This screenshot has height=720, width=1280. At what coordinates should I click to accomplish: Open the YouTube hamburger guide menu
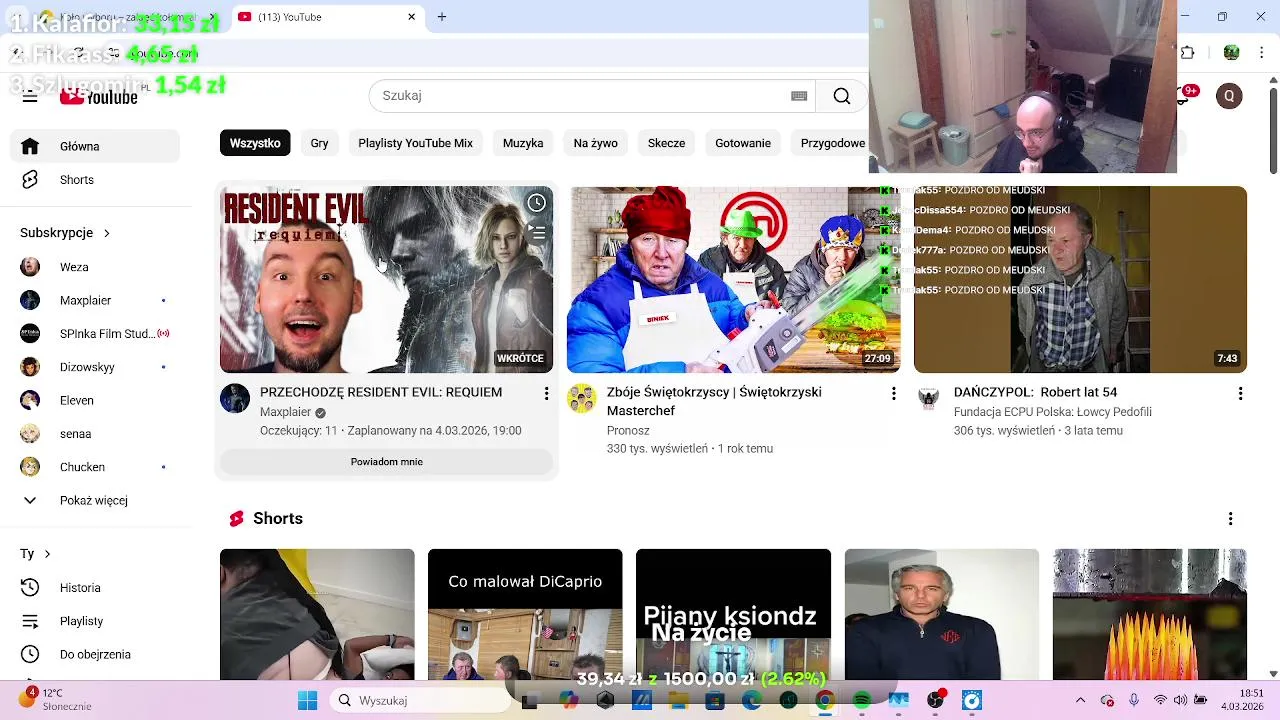pyautogui.click(x=30, y=96)
